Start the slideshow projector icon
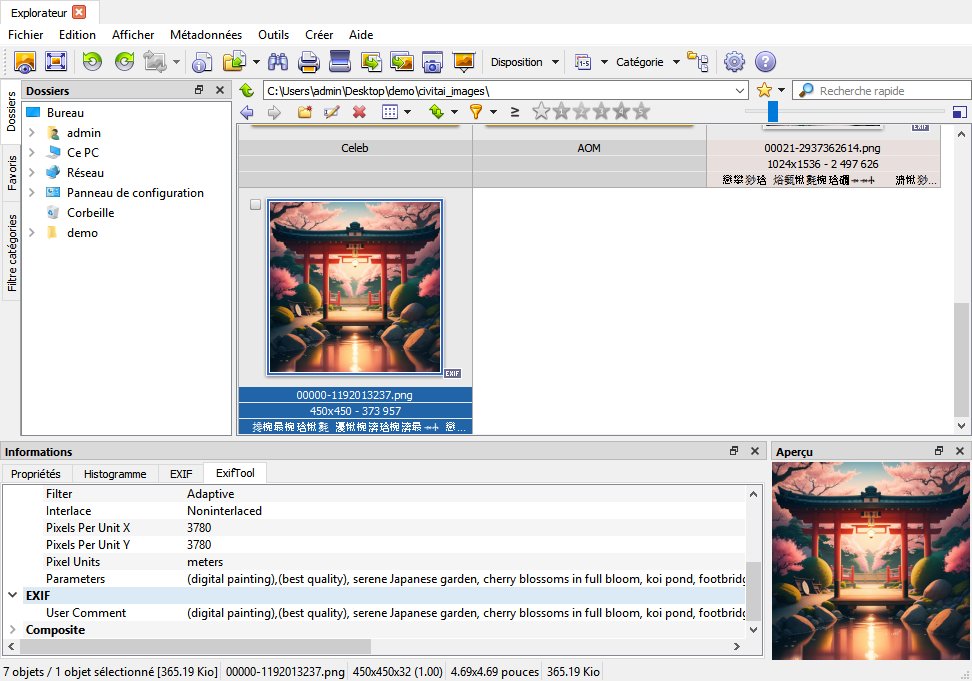This screenshot has height=681, width=972. point(464,62)
